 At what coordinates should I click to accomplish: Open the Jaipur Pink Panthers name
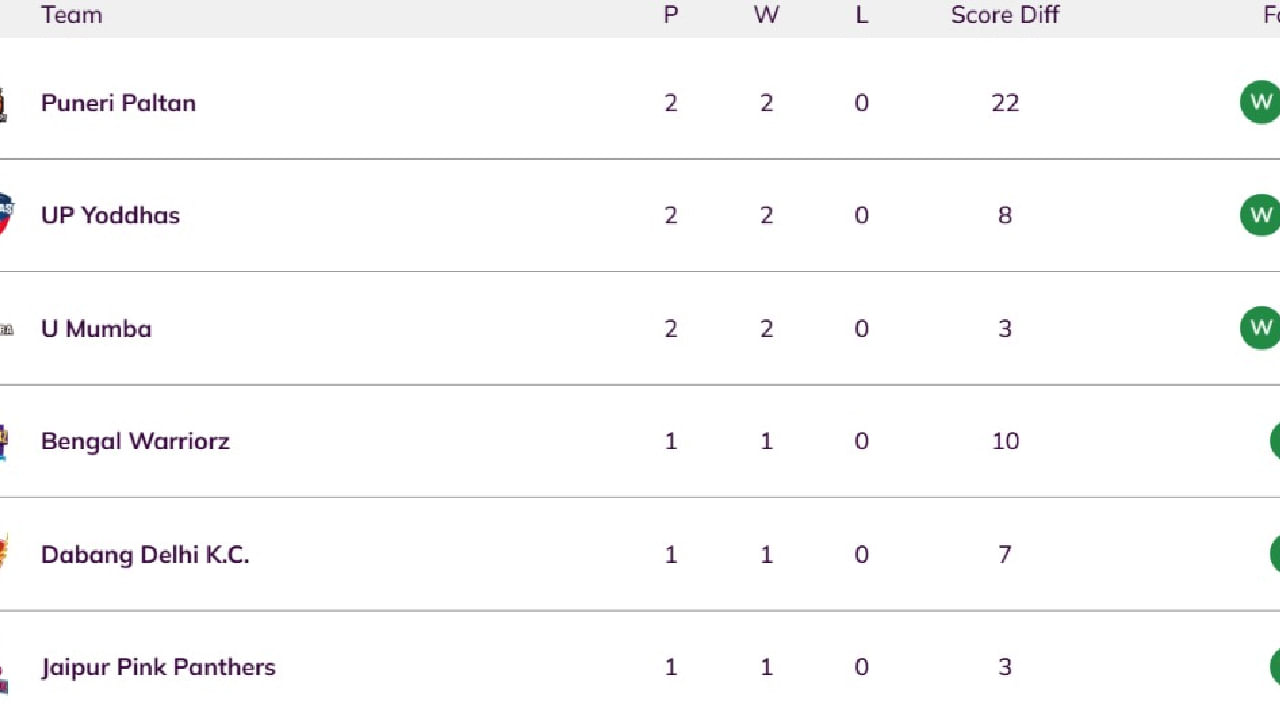pyautogui.click(x=158, y=667)
